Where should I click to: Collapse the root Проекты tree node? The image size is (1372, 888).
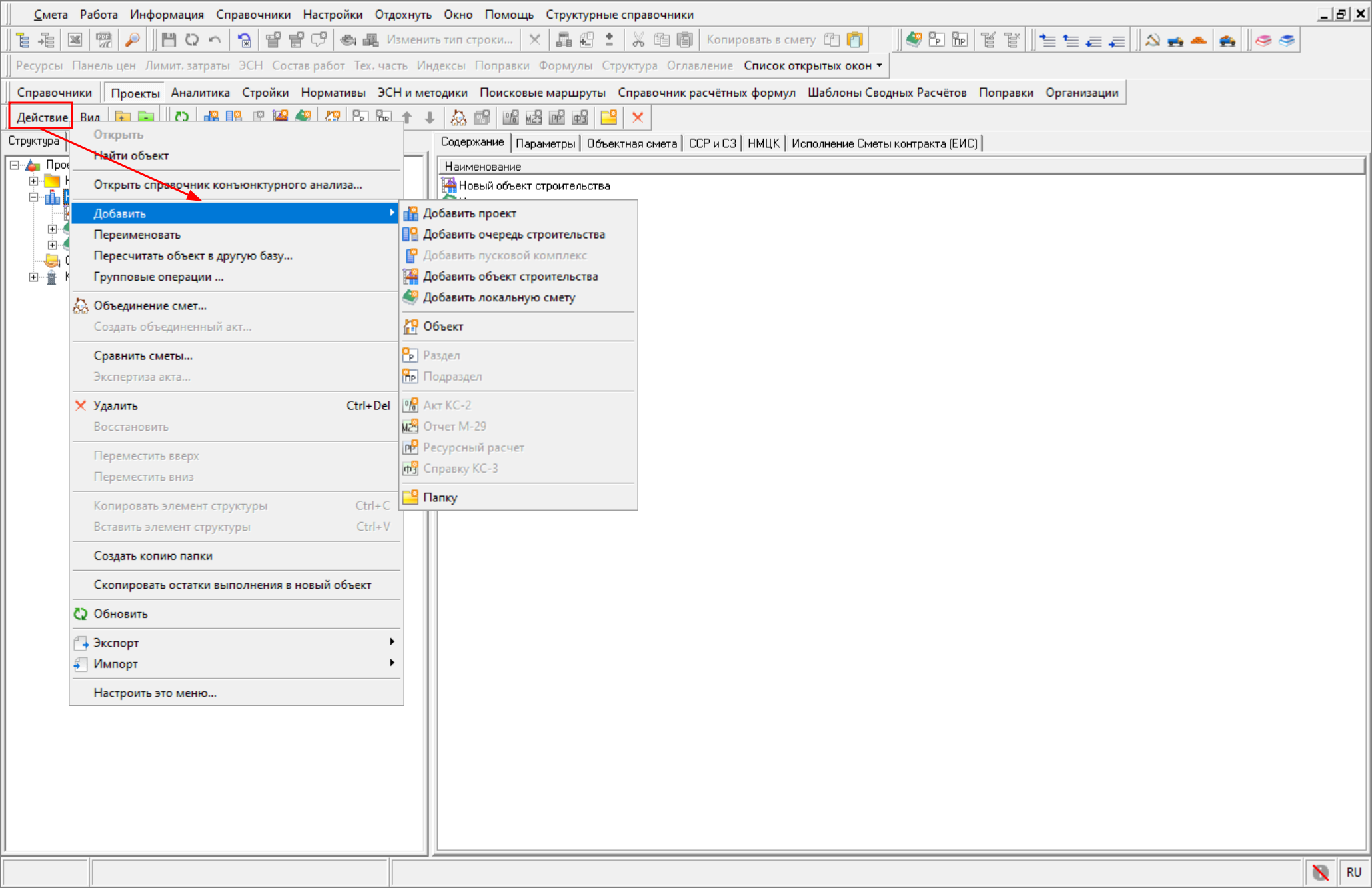15,165
